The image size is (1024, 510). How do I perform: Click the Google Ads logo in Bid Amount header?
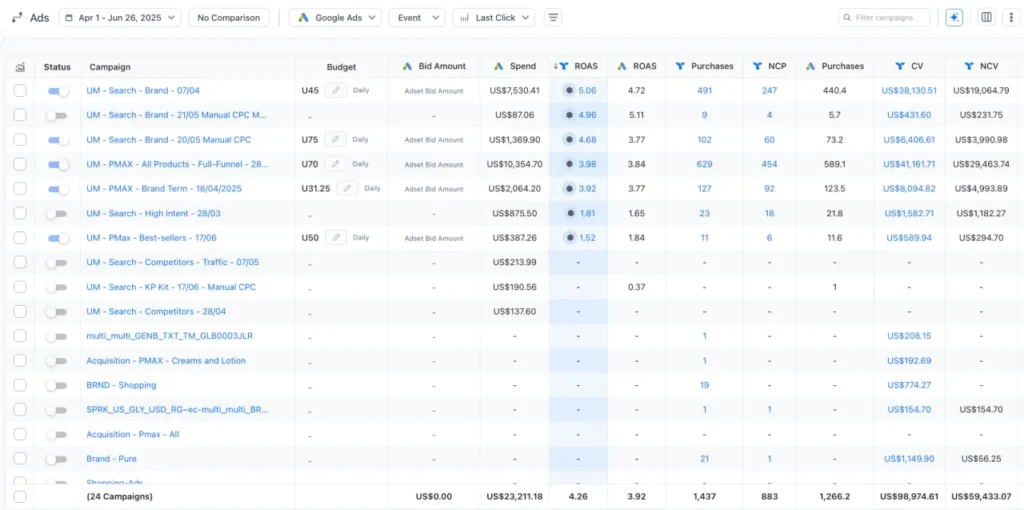408,66
